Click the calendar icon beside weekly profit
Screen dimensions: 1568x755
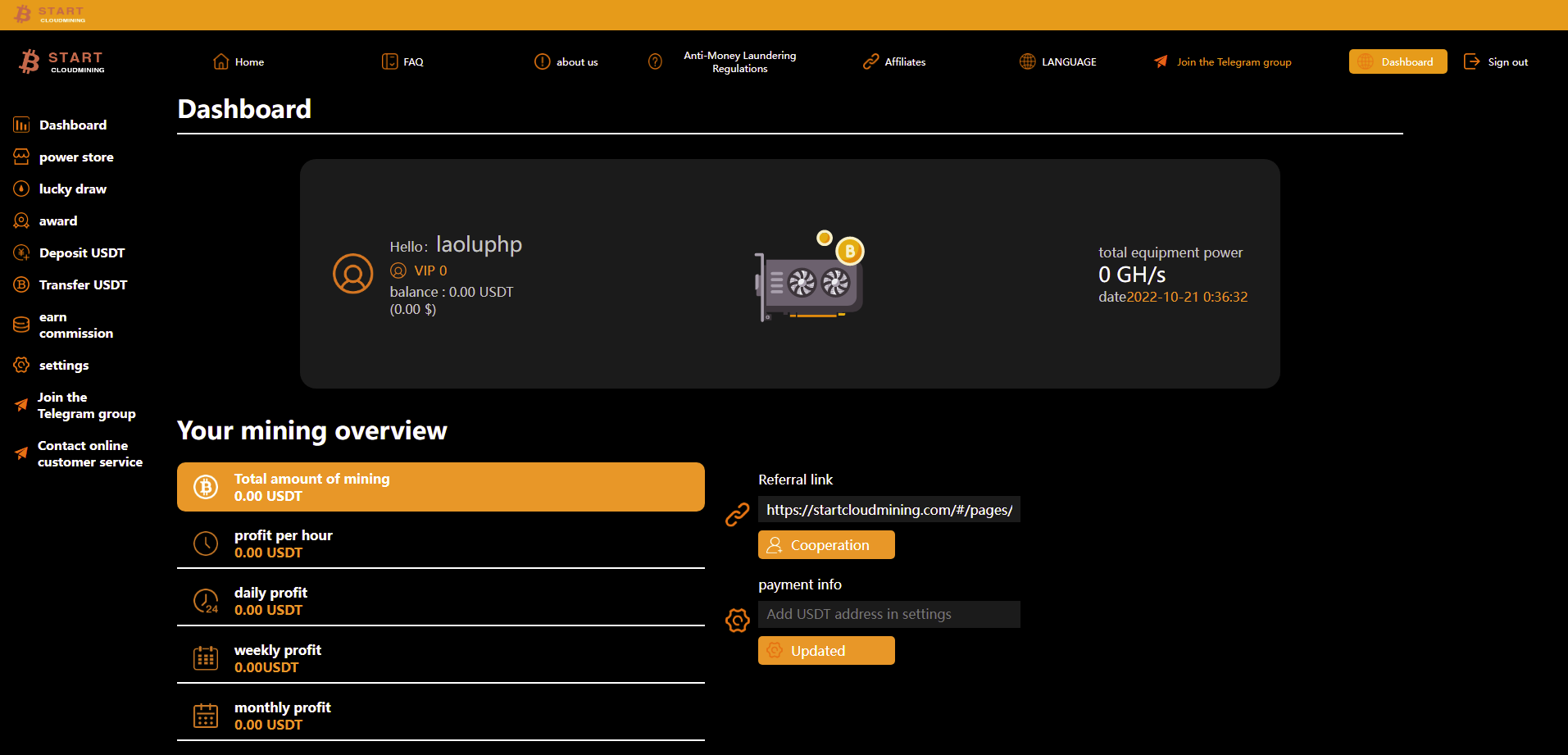(x=206, y=658)
